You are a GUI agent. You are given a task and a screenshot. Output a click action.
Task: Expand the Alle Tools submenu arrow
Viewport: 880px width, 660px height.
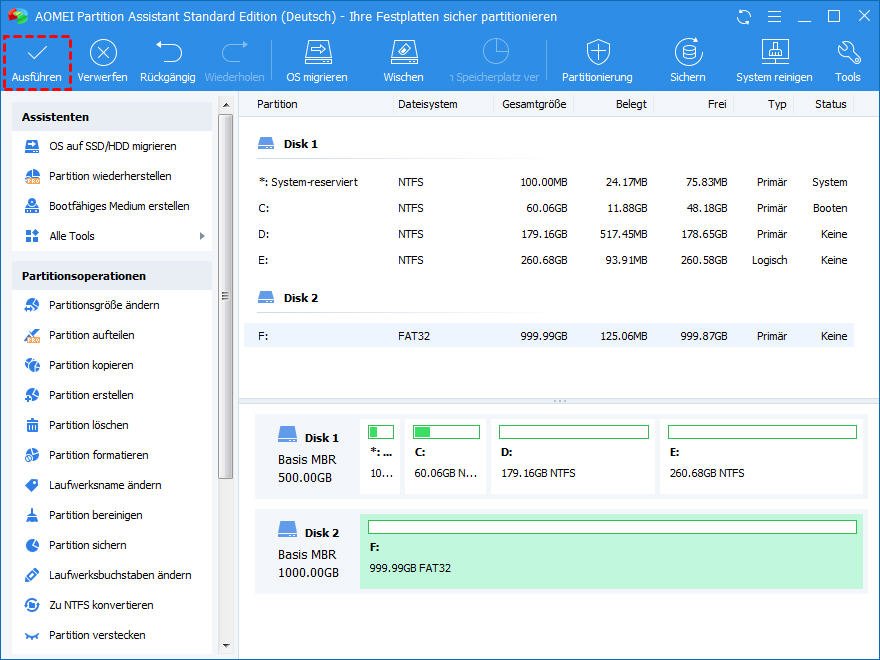(202, 236)
